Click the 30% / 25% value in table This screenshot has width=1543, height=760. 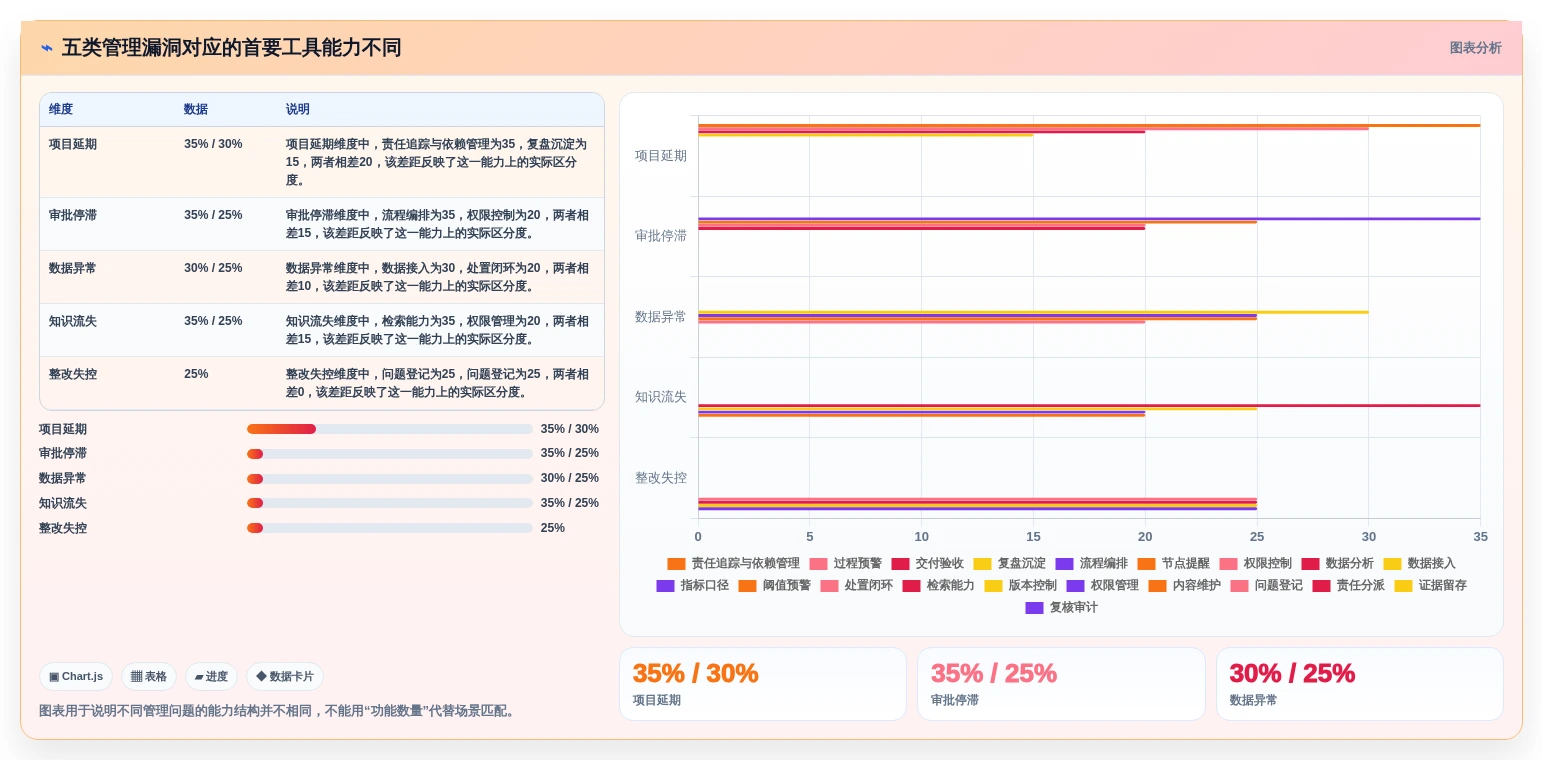coord(213,268)
